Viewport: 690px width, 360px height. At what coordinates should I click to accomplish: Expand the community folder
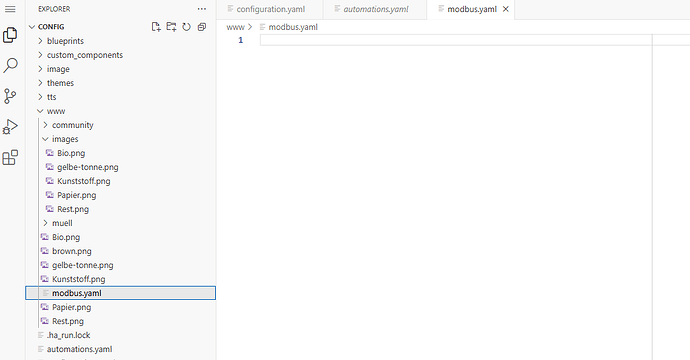coord(120,125)
